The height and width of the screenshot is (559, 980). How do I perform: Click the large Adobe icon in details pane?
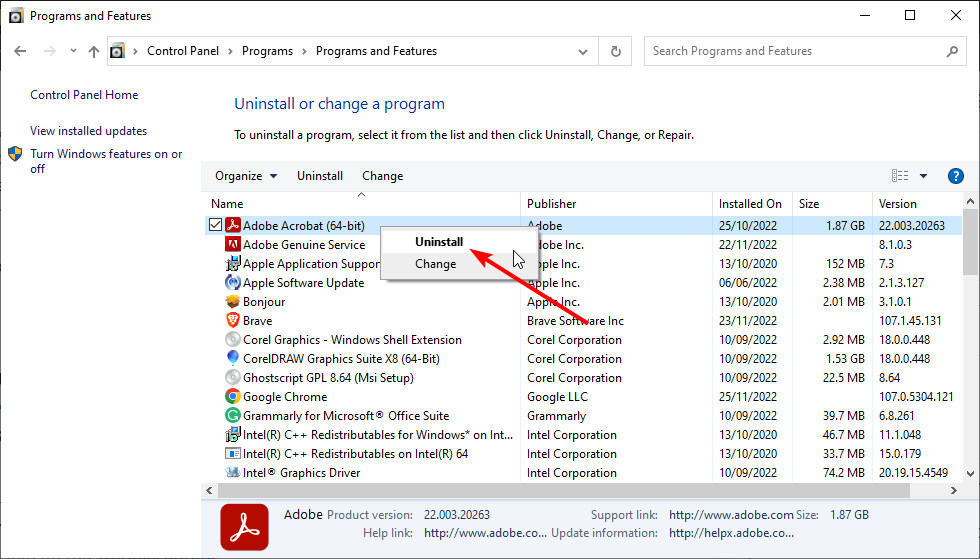244,528
